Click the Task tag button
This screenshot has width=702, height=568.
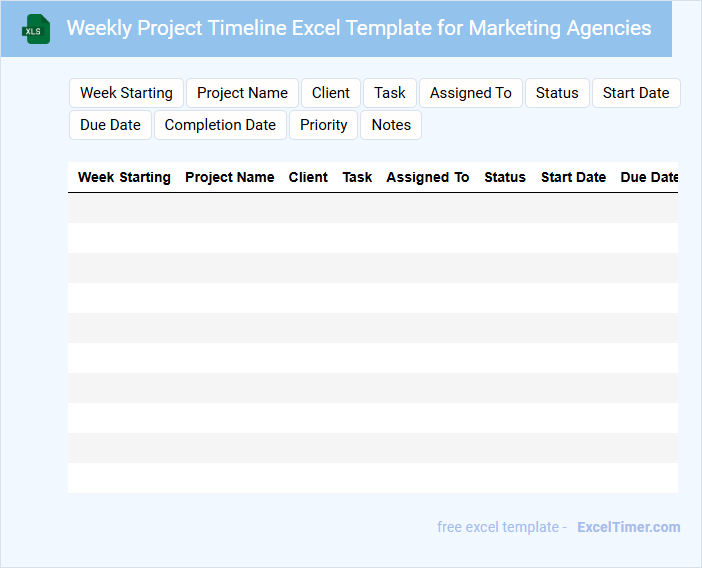pyautogui.click(x=390, y=93)
